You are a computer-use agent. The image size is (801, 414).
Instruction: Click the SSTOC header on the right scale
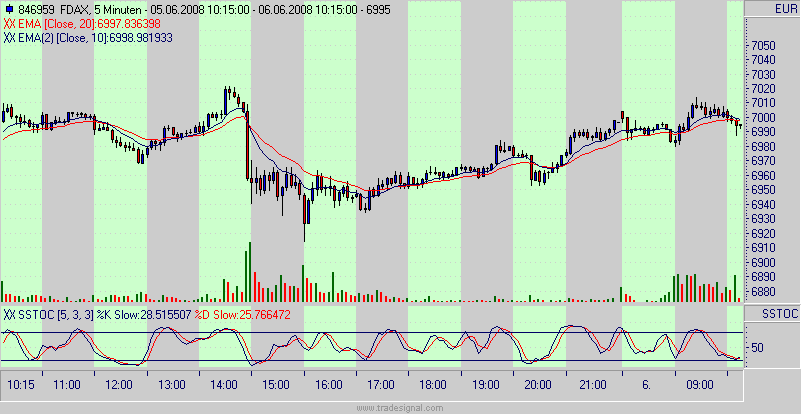click(x=780, y=314)
